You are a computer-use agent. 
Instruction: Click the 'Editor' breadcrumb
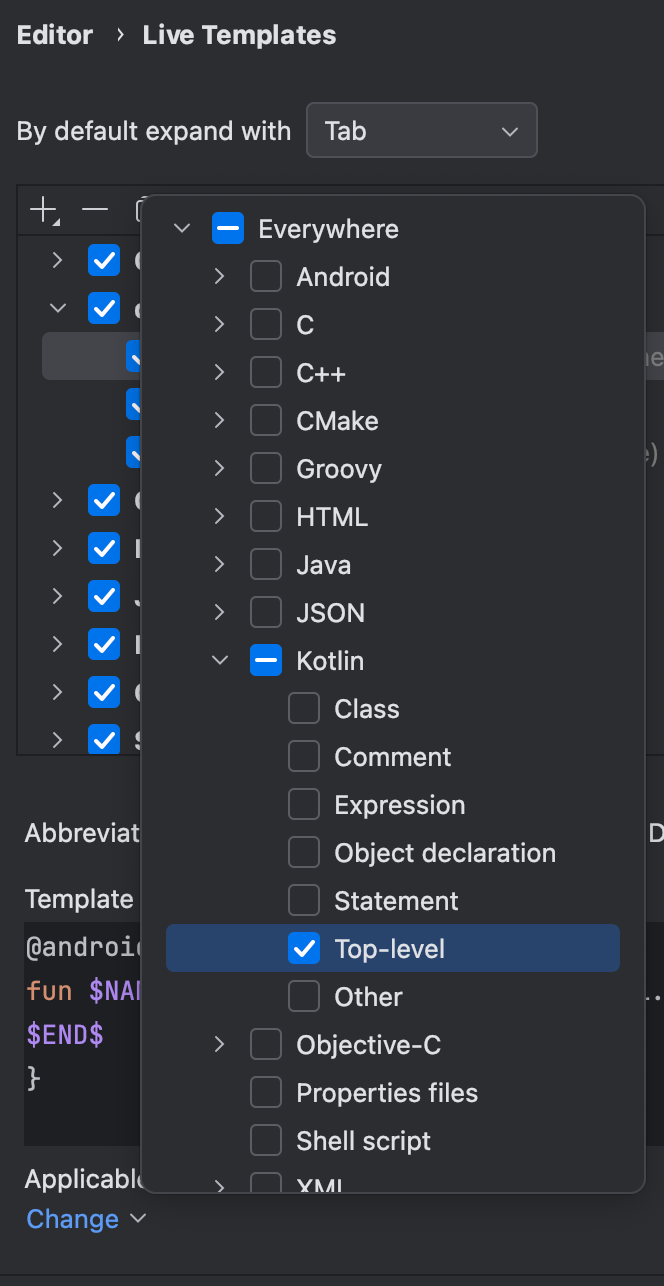click(55, 35)
